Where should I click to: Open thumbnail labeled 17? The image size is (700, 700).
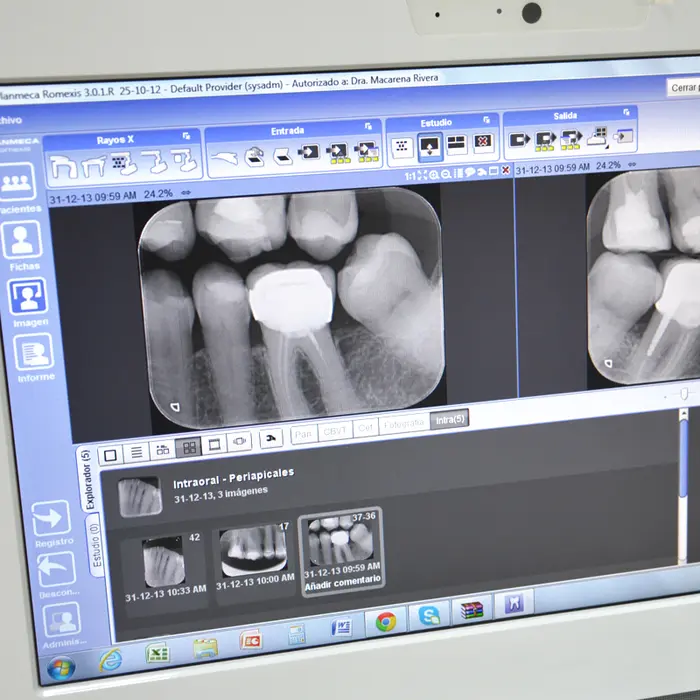pyautogui.click(x=254, y=550)
